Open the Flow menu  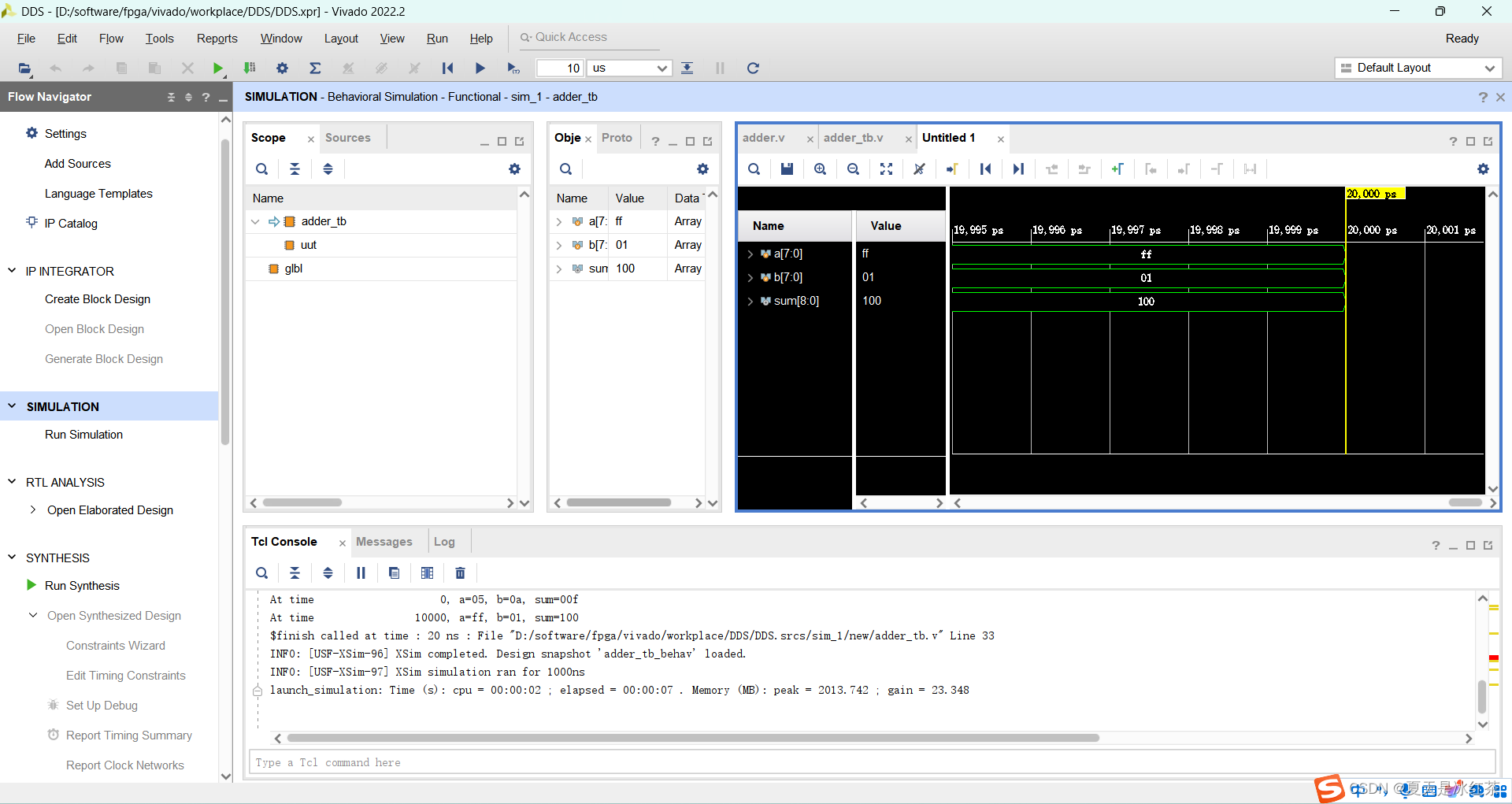(111, 39)
